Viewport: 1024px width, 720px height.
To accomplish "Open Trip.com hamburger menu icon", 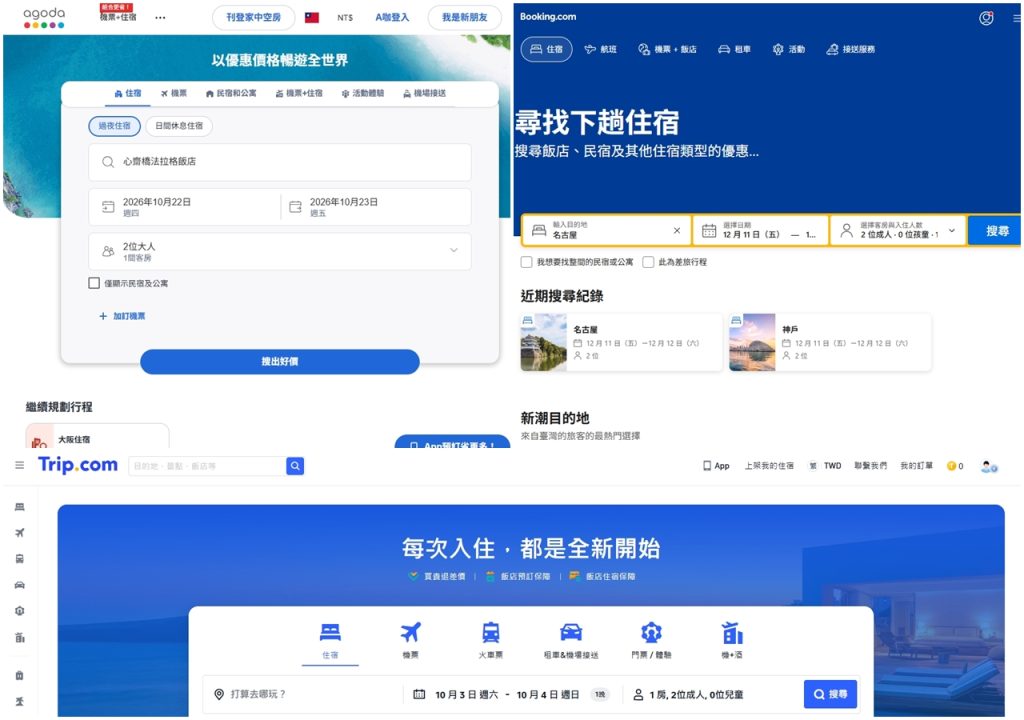I will click(x=20, y=465).
